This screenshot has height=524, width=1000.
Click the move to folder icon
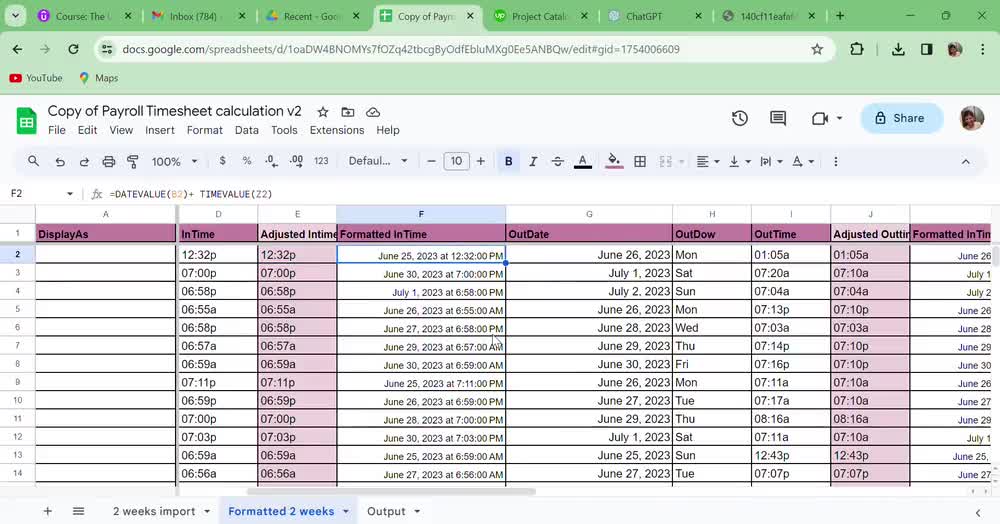[348, 112]
